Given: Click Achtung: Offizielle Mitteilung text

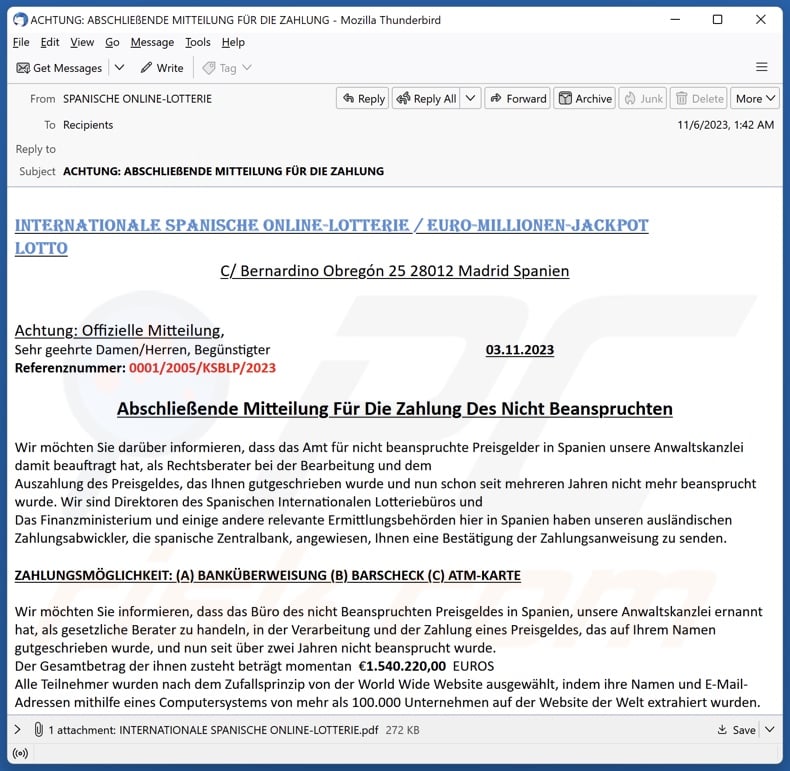Looking at the screenshot, I should pyautogui.click(x=119, y=331).
